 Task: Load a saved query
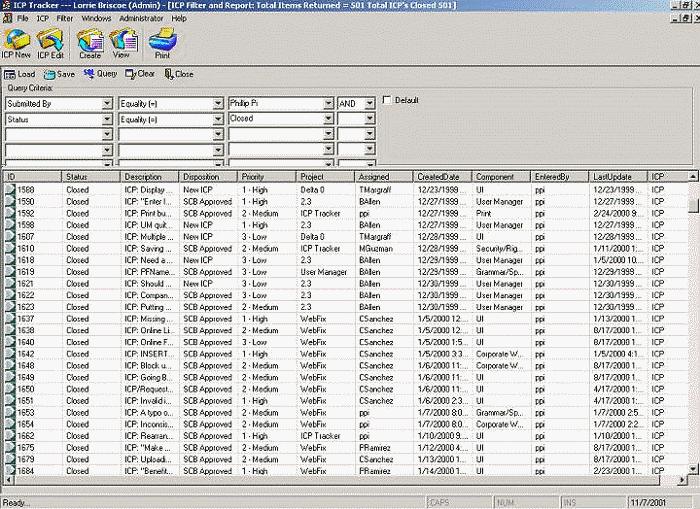20,74
